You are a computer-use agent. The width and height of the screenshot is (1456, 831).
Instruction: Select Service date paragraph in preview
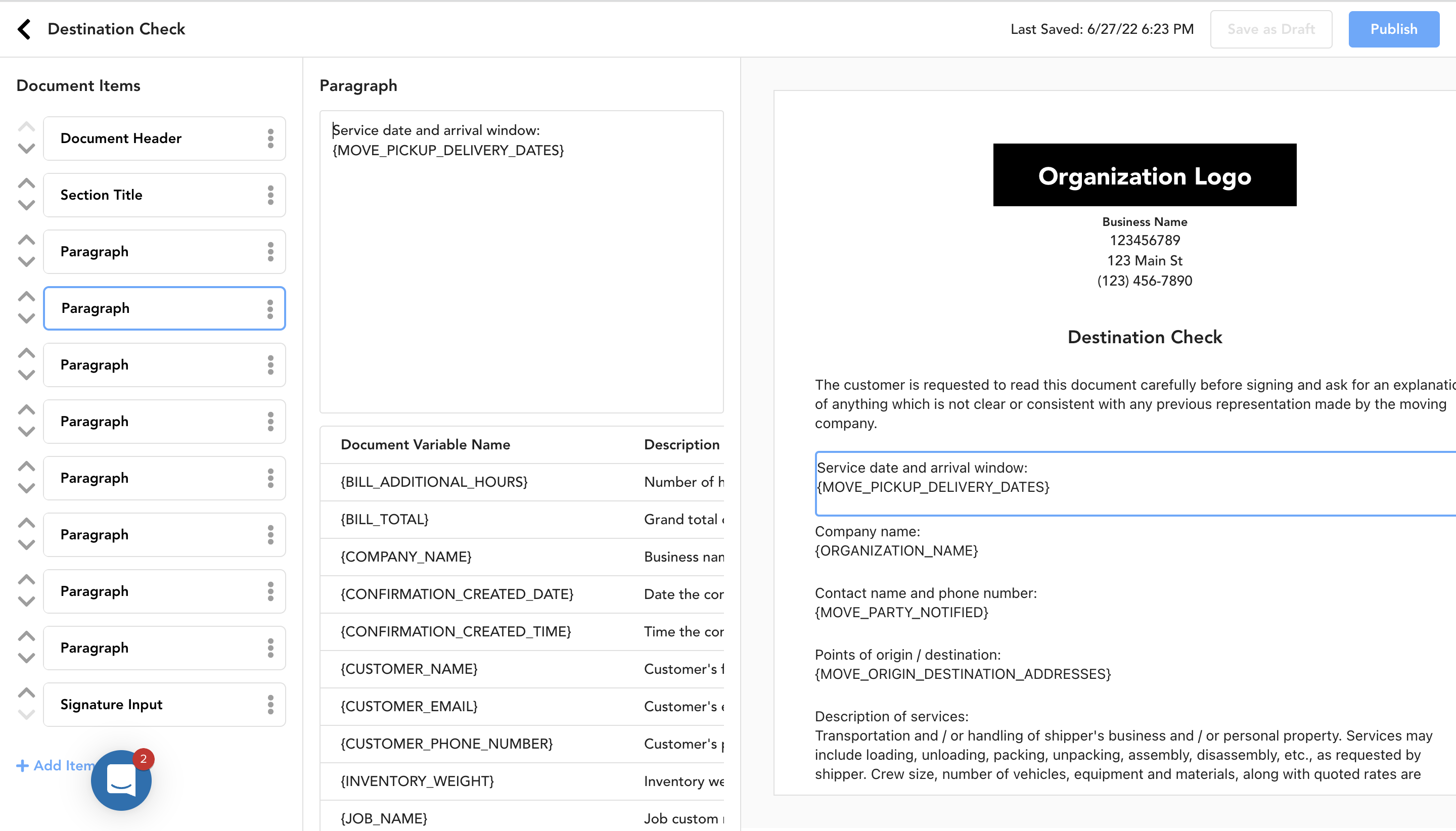coord(1136,484)
